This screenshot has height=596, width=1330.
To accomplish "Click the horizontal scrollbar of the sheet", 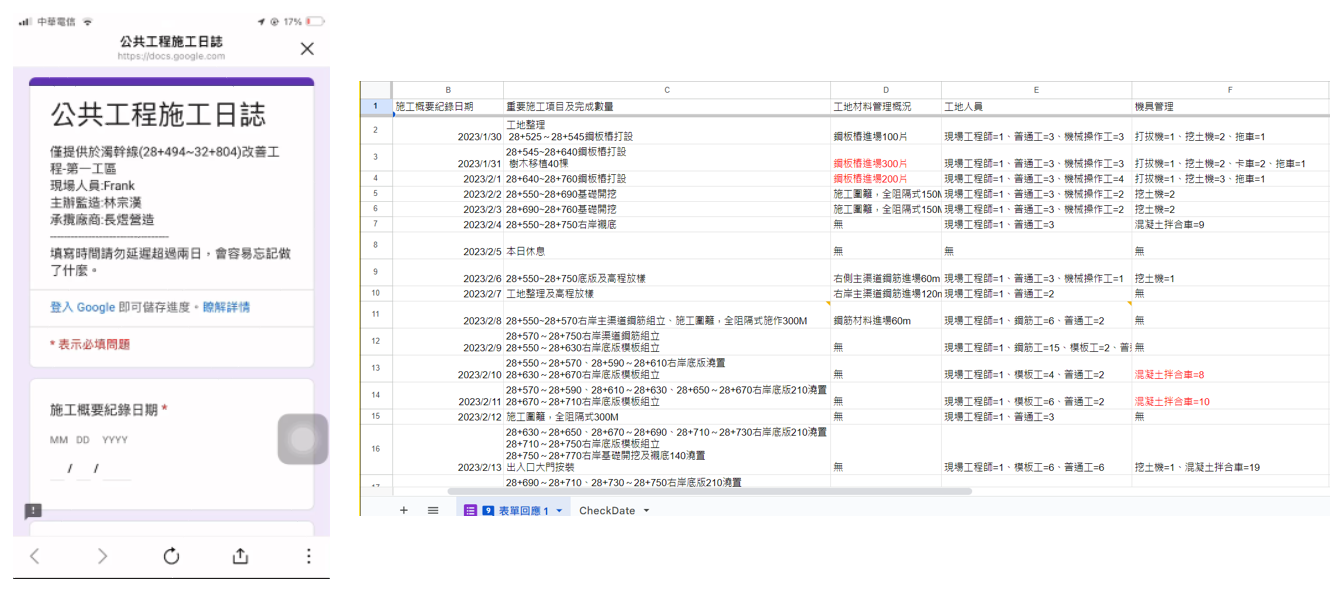I will (x=709, y=491).
